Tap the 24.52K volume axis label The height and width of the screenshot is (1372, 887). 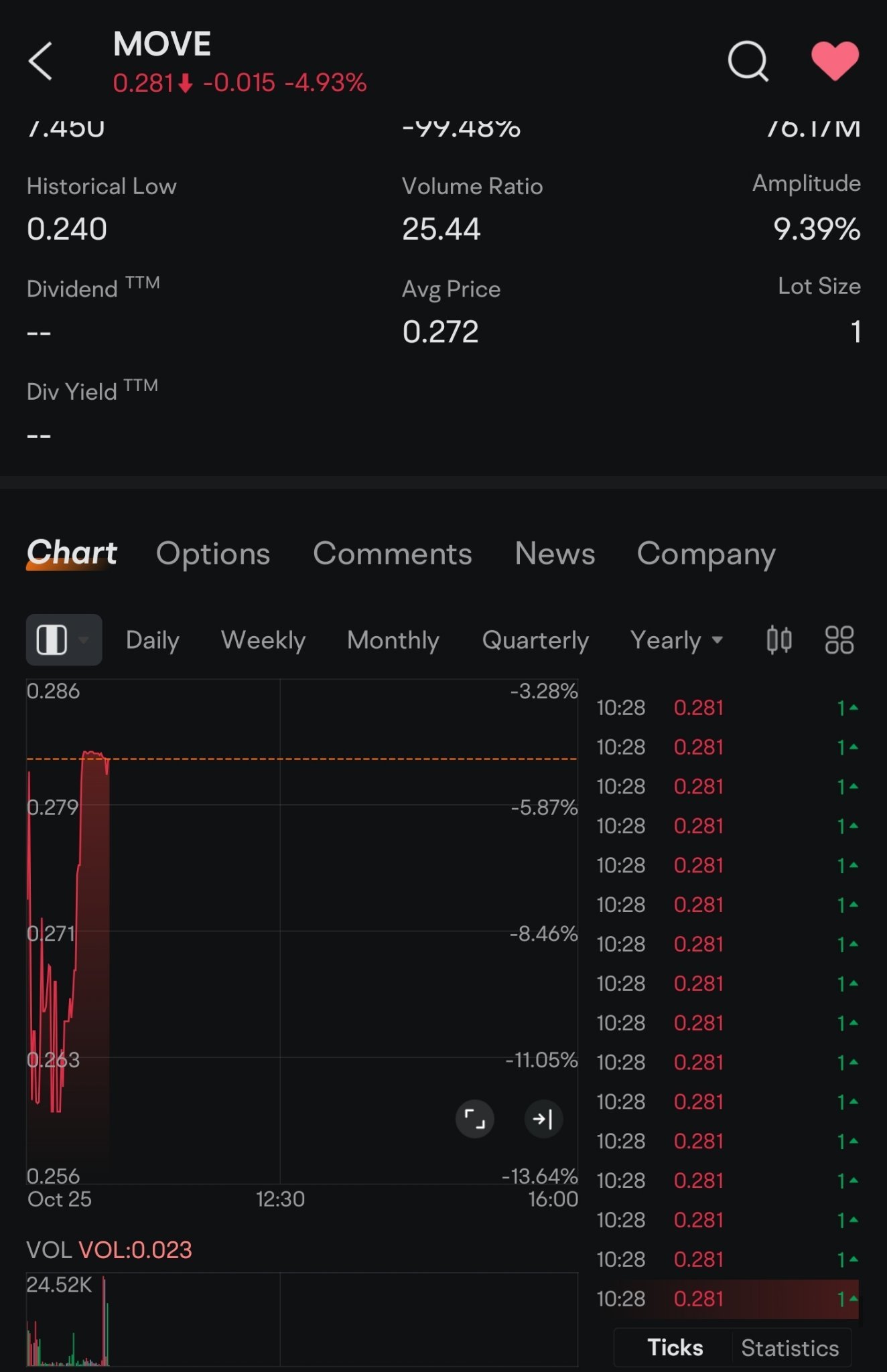(59, 1284)
